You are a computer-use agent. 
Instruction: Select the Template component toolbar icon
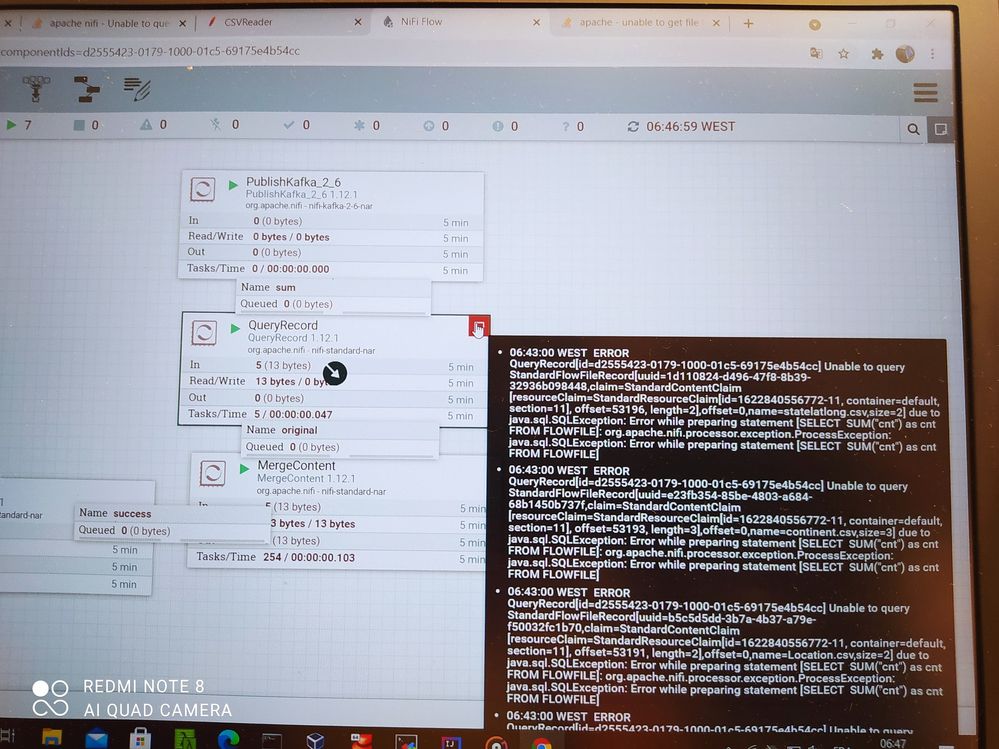[87, 89]
